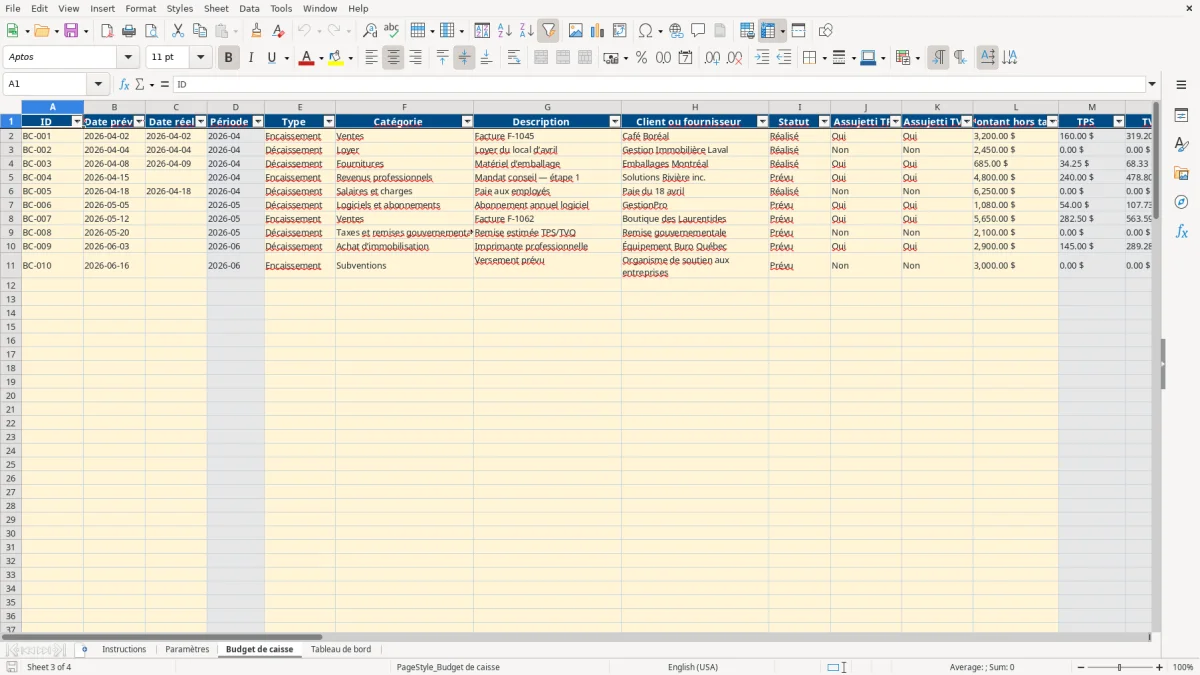Expand the Name Box dropdown
Viewport: 1200px width, 675px height.
pyautogui.click(x=98, y=84)
